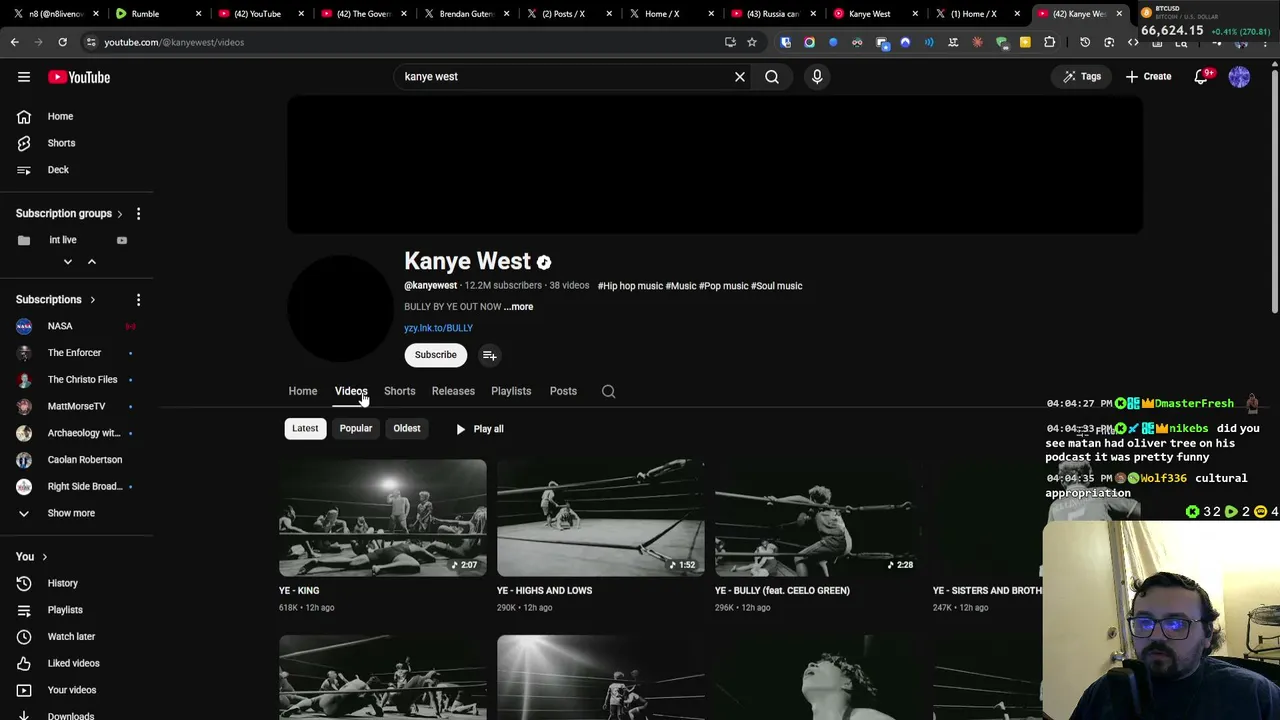Click add-to-group icon beside Subscribe
1280x720 pixels.
coord(489,355)
